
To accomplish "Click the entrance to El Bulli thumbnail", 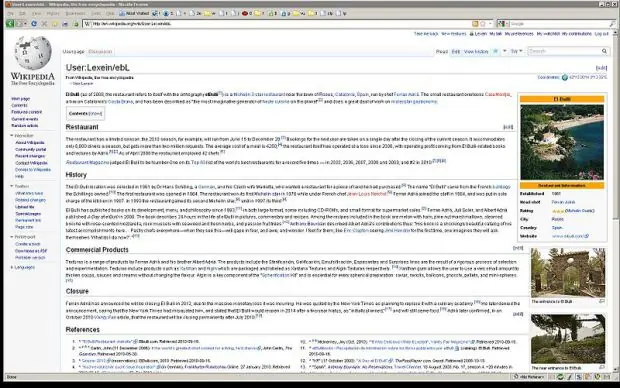I will pyautogui.click(x=568, y=273).
